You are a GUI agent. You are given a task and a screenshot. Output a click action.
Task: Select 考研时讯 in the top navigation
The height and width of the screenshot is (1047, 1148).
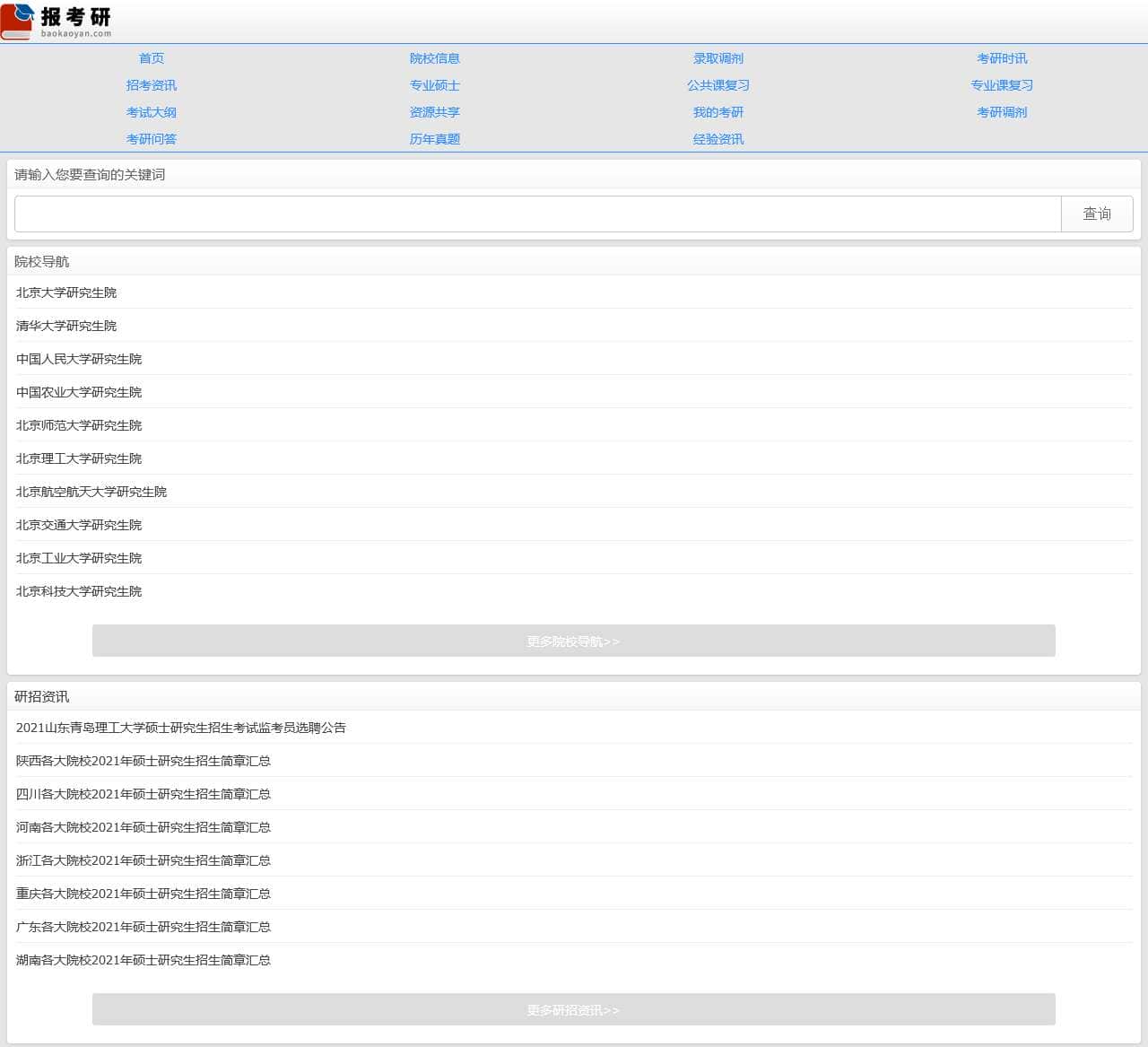[x=1001, y=58]
